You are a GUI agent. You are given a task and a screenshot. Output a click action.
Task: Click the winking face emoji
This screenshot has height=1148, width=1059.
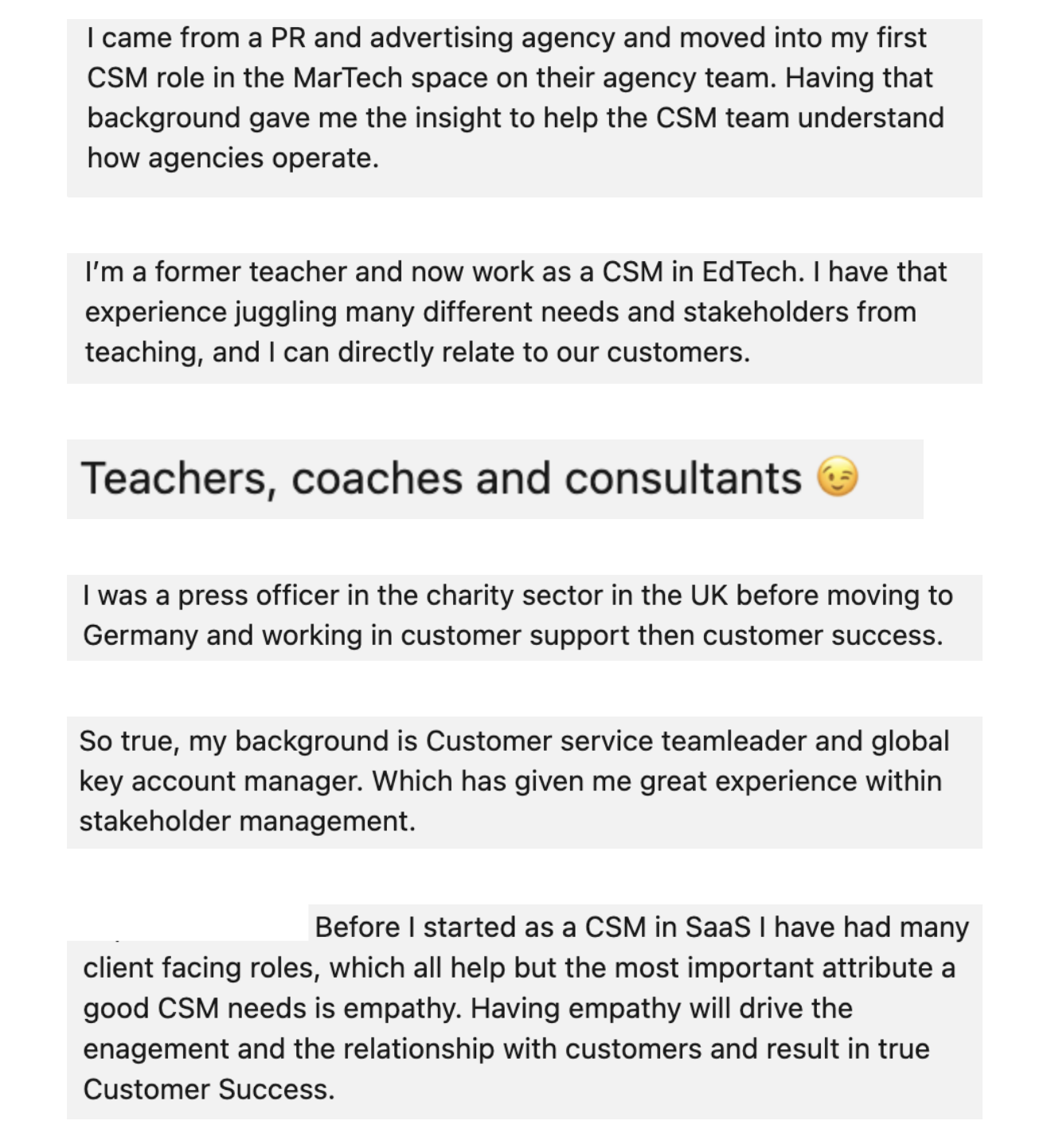pos(838,478)
